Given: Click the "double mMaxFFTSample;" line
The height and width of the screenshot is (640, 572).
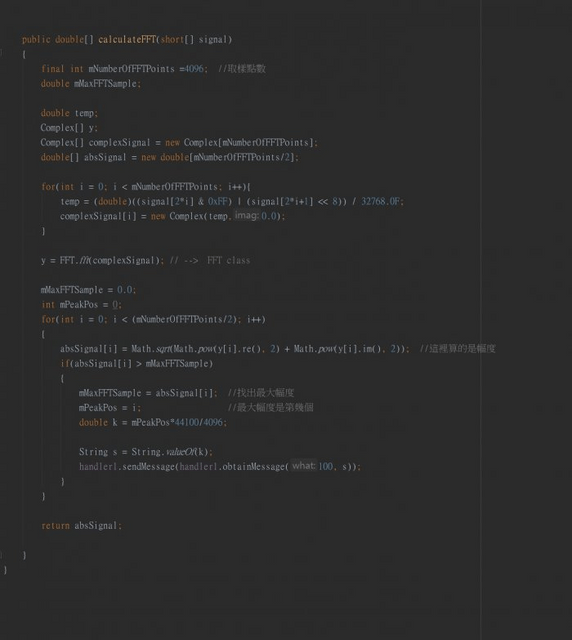Looking at the screenshot, I should (91, 84).
